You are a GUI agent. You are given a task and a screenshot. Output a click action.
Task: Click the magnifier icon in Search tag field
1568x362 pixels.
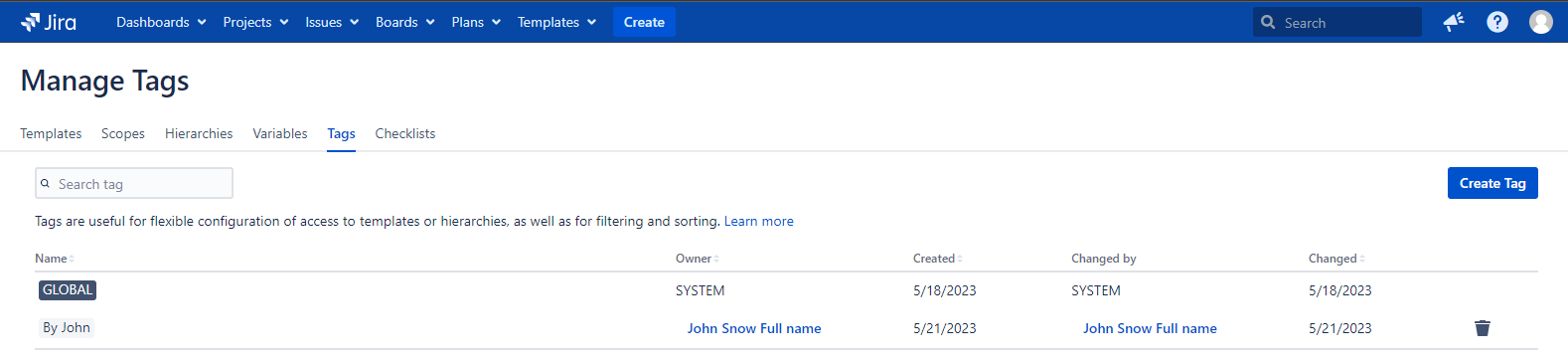[45, 183]
